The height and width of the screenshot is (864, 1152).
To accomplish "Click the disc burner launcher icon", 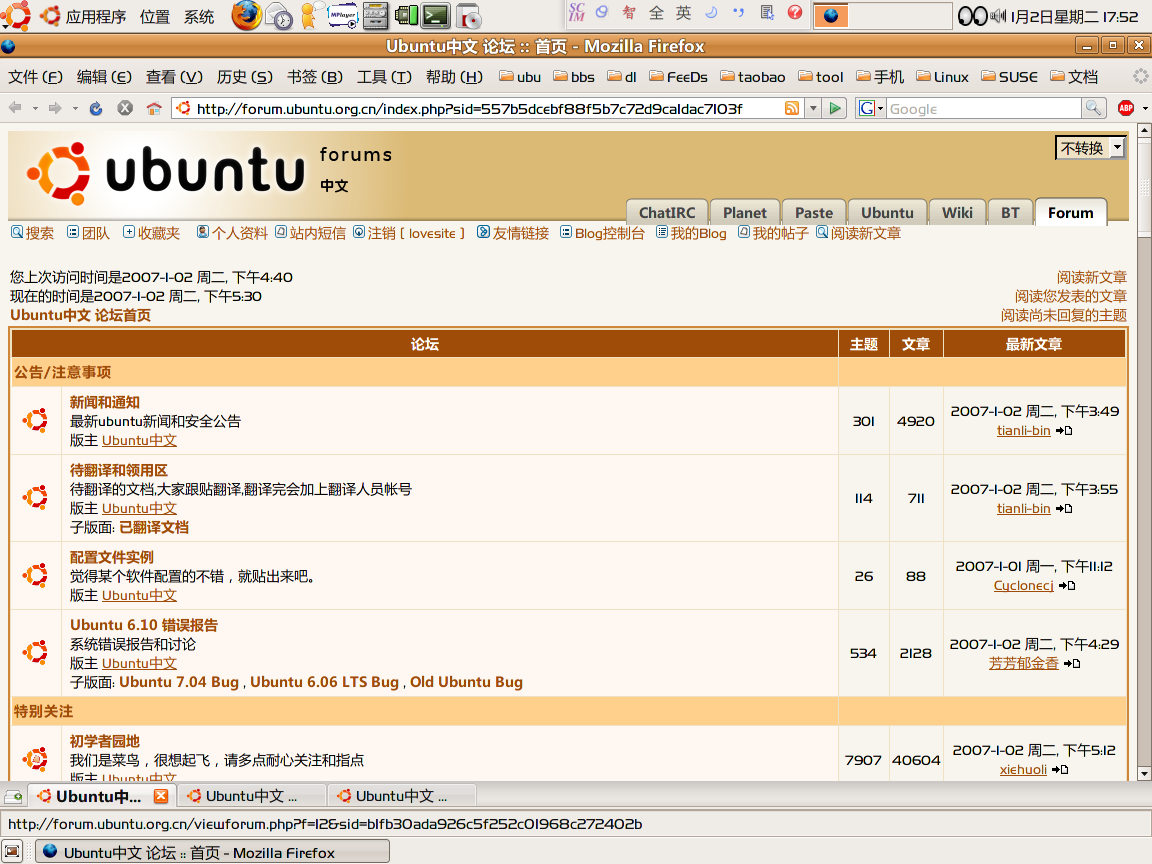I will [468, 15].
